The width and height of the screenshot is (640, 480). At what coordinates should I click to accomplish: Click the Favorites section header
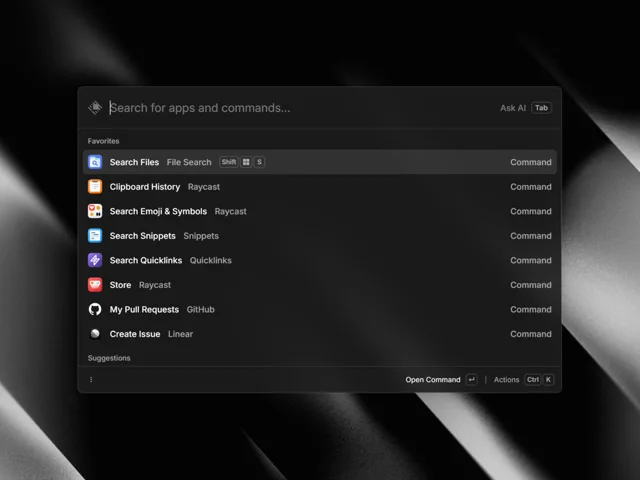click(103, 141)
